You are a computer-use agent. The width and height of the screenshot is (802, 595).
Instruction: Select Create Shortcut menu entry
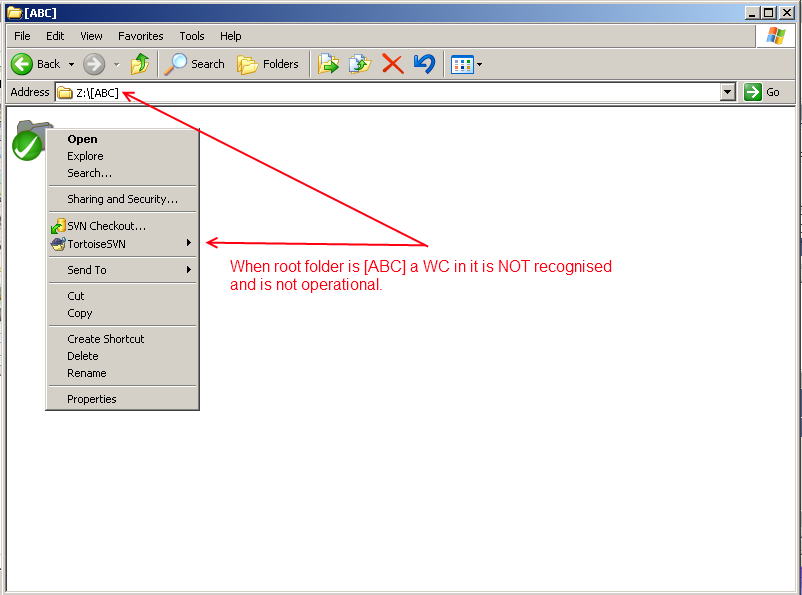[x=123, y=339]
